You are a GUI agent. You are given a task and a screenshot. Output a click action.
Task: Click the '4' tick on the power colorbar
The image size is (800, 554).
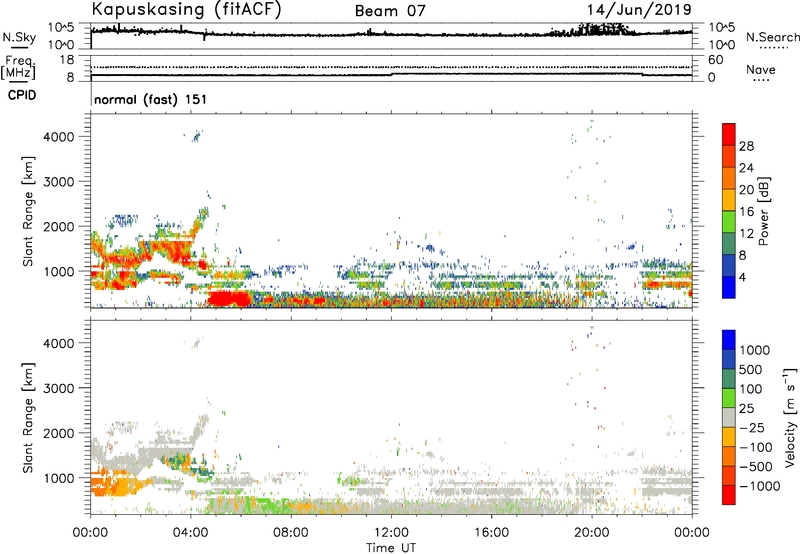pos(743,278)
